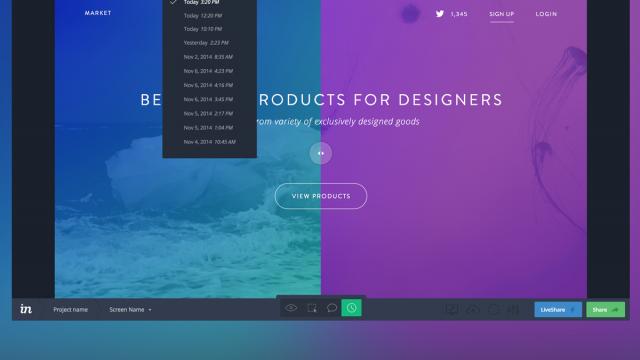Click the circular comparison slider handle
640x360 pixels.
pyautogui.click(x=320, y=153)
